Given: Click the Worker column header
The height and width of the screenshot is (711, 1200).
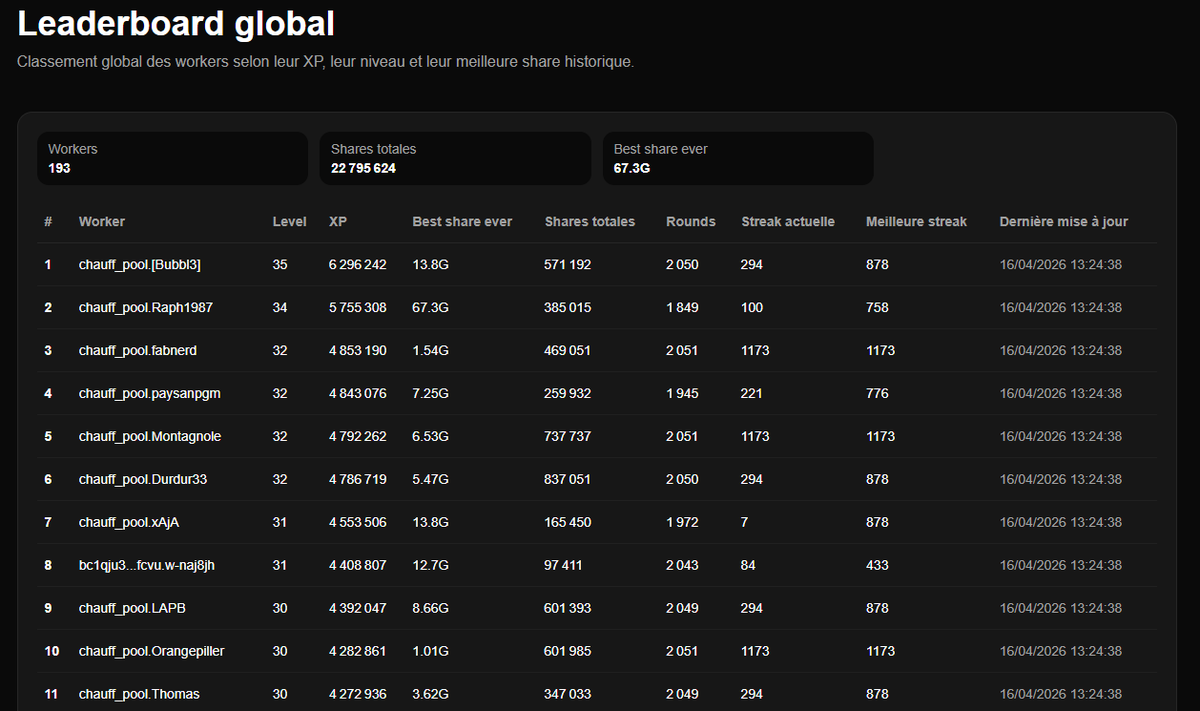Looking at the screenshot, I should [x=102, y=222].
